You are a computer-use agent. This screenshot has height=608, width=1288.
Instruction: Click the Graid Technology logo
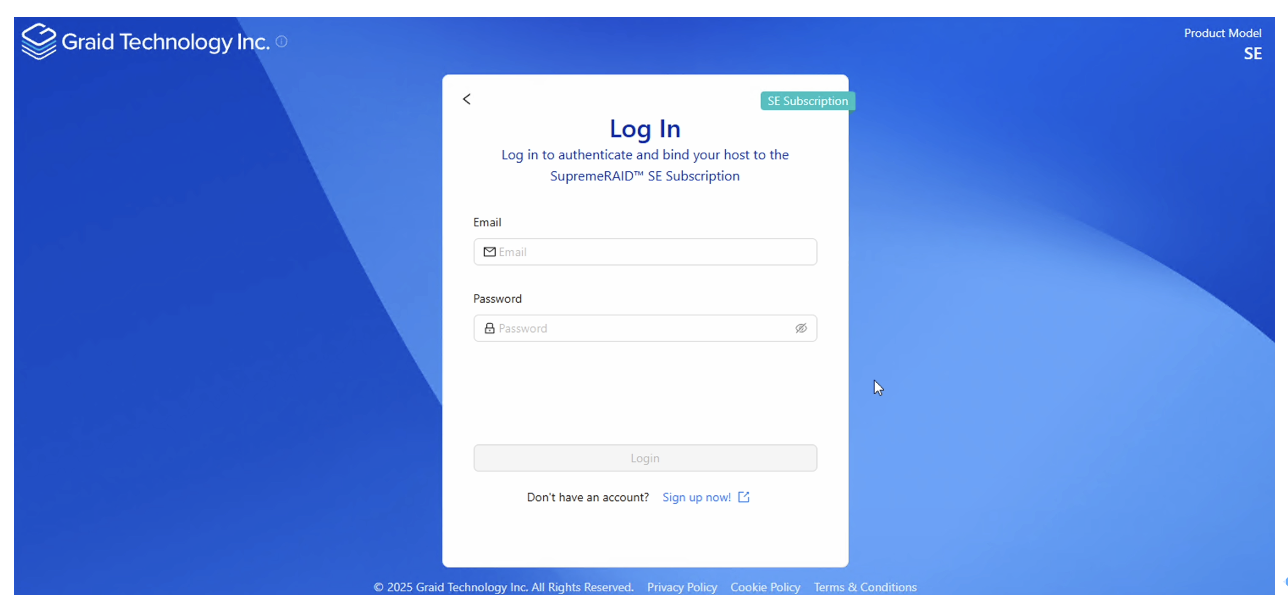tap(39, 42)
